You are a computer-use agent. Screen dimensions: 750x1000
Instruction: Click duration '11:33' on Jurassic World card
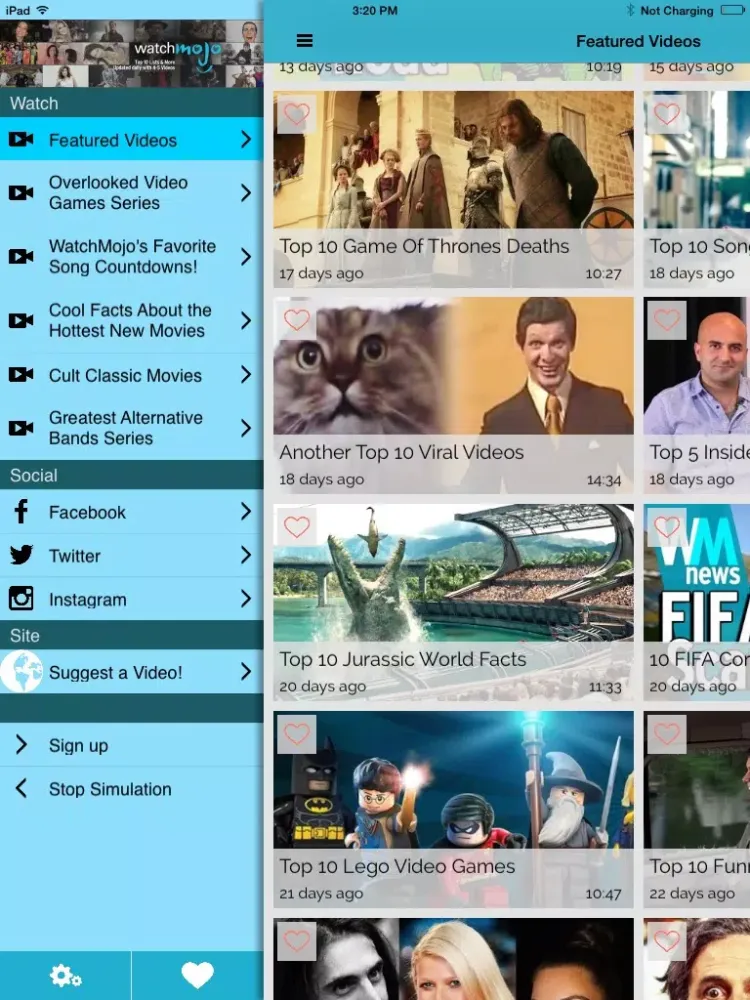(x=605, y=687)
